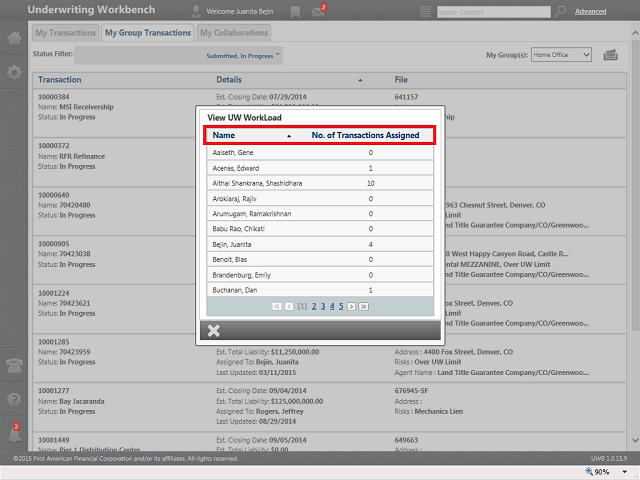This screenshot has height=480, width=640.
Task: Open the Home icon in the sidebar
Action: point(14,38)
